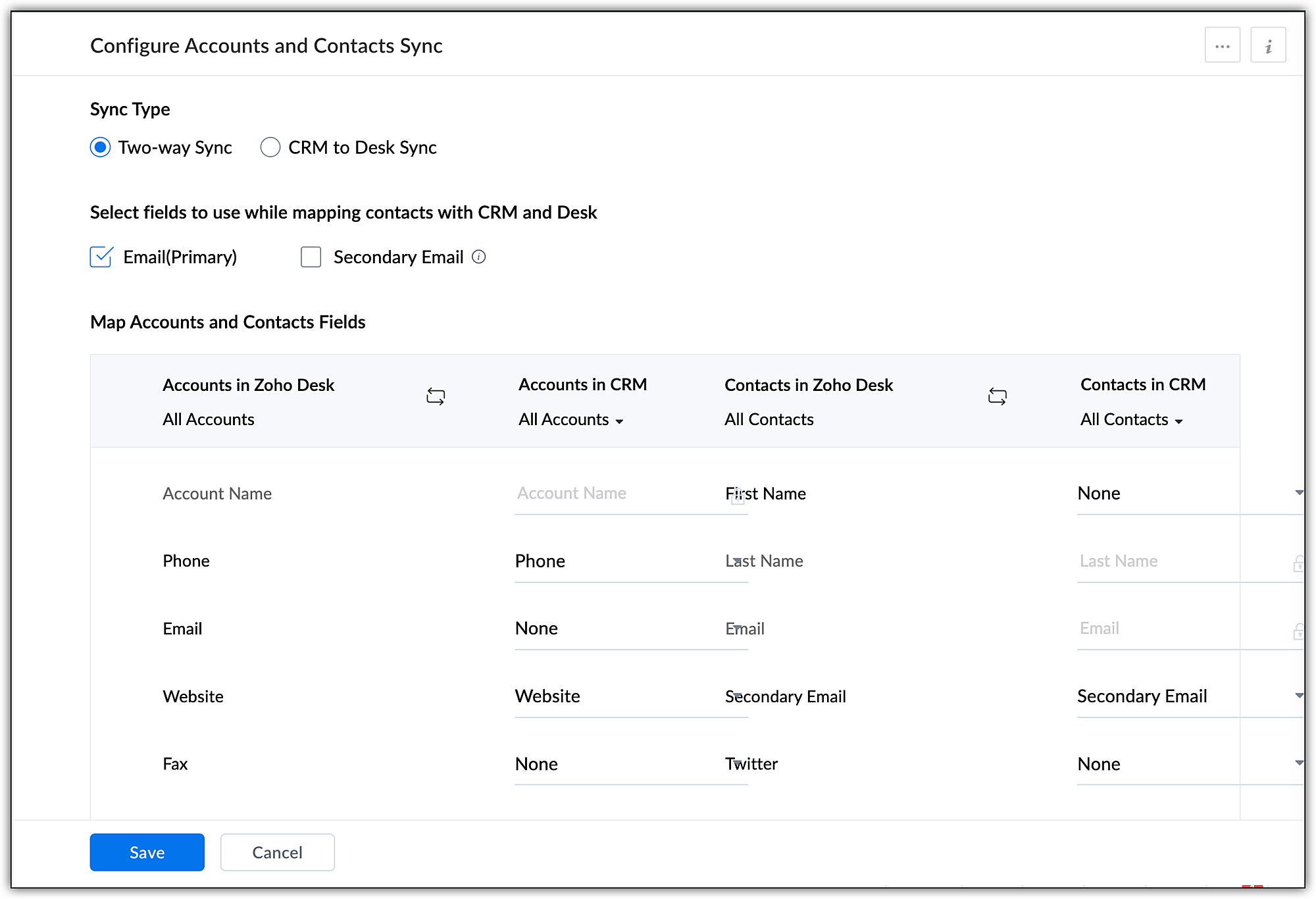Click the info icon button in header
The image size is (1316, 899).
[1268, 45]
